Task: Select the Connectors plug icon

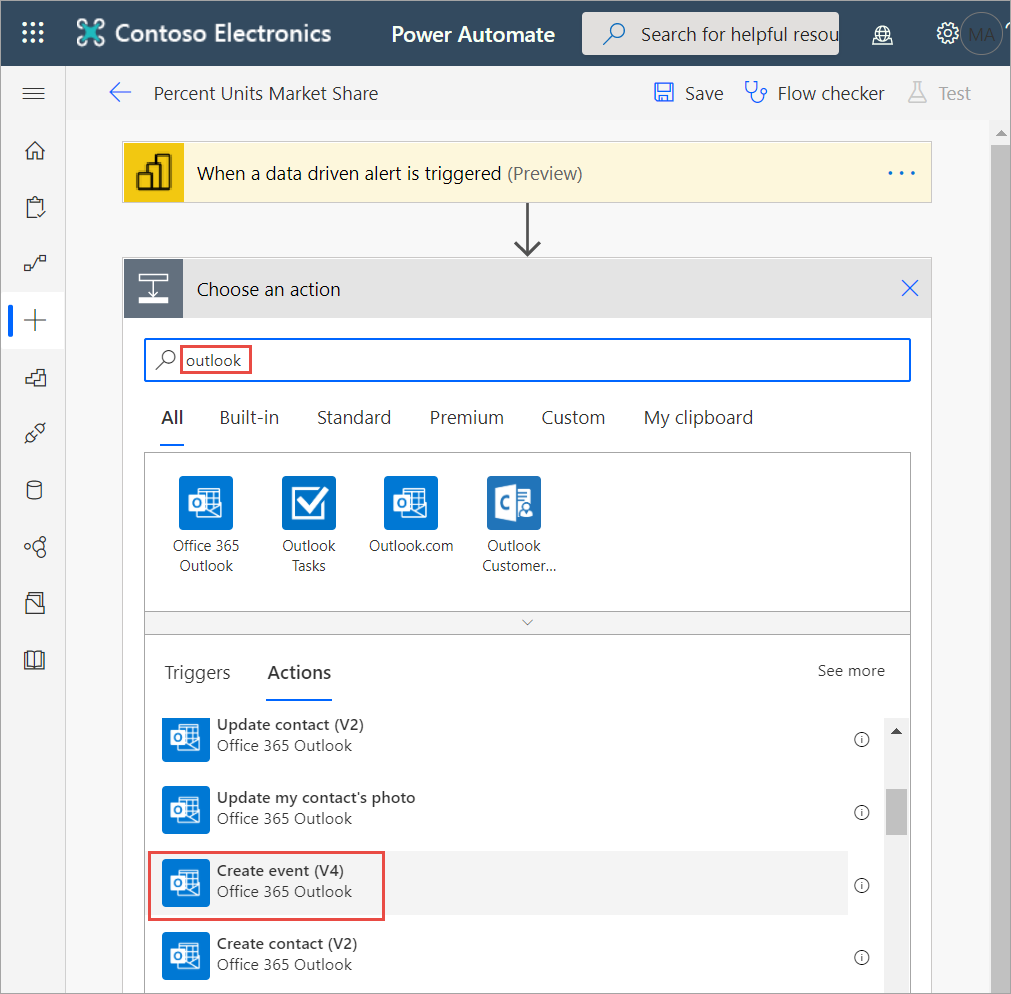Action: (33, 432)
